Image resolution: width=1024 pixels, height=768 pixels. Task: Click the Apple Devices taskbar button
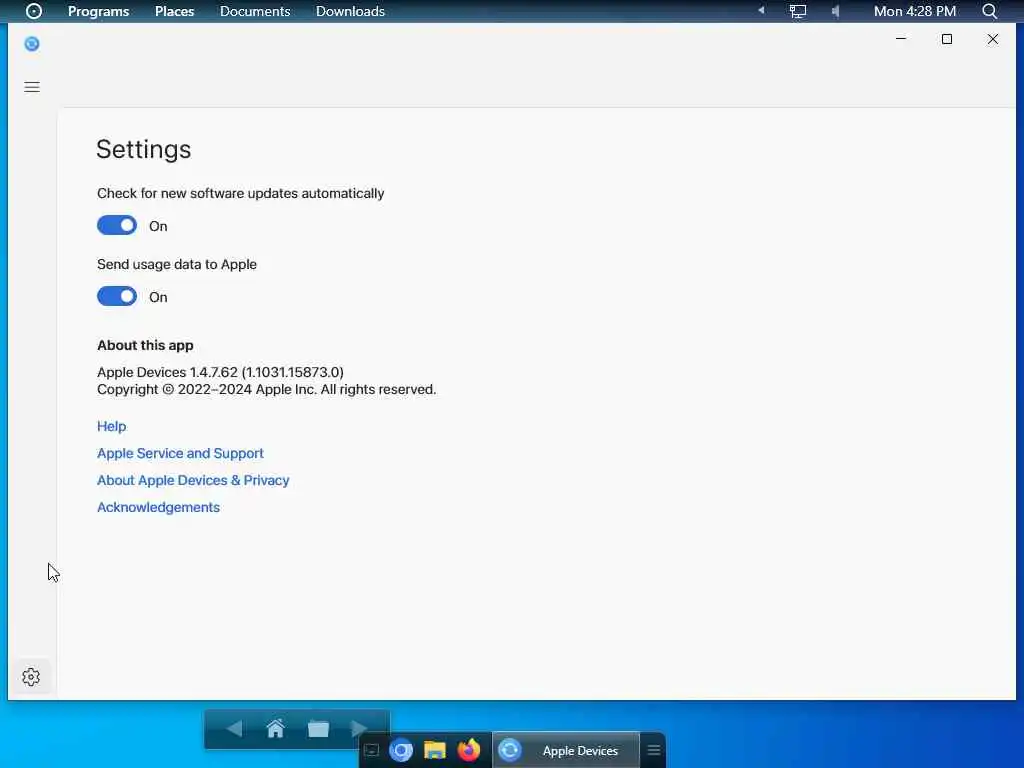(x=566, y=750)
